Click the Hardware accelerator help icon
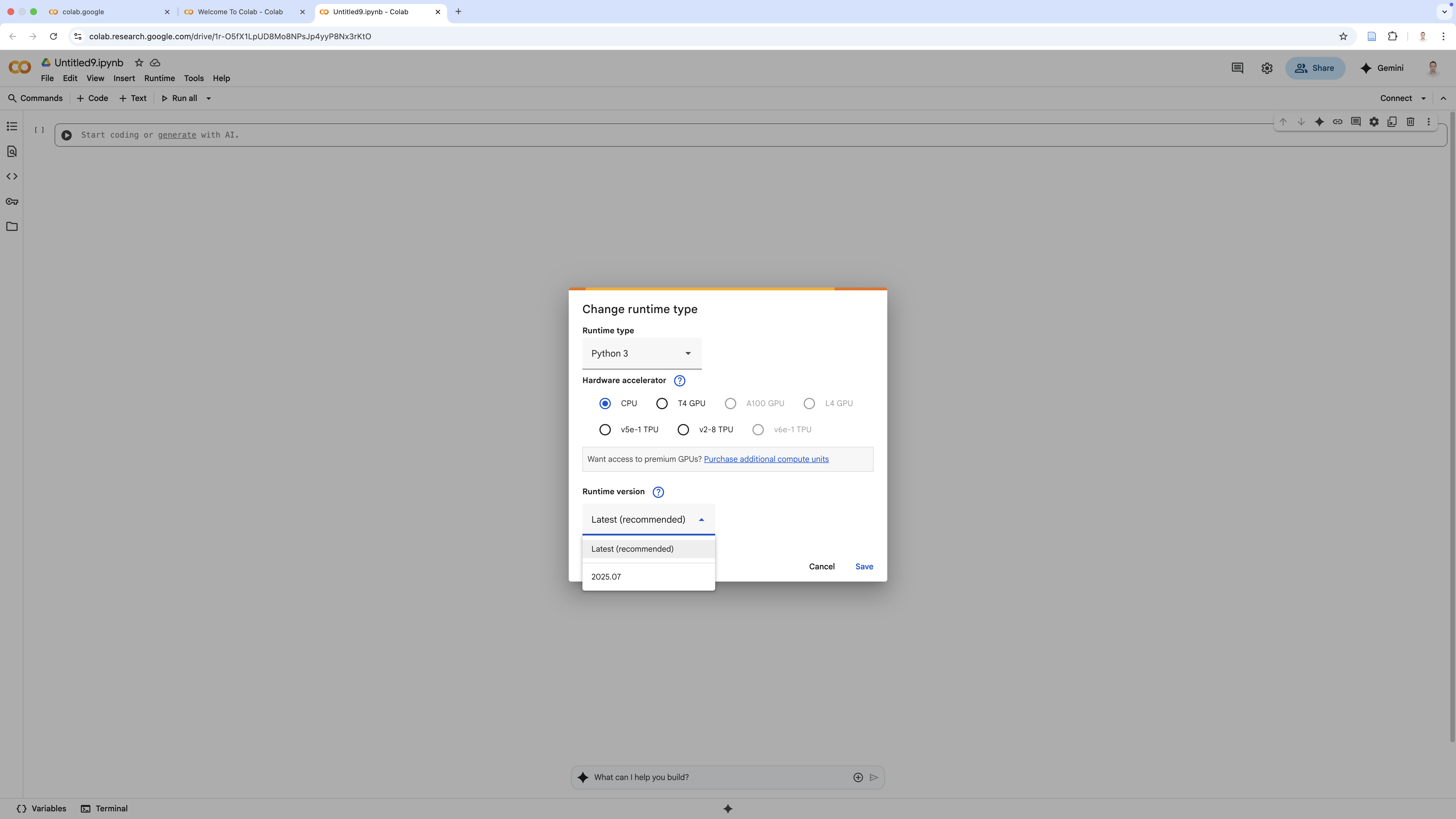This screenshot has height=819, width=1456. (x=679, y=380)
